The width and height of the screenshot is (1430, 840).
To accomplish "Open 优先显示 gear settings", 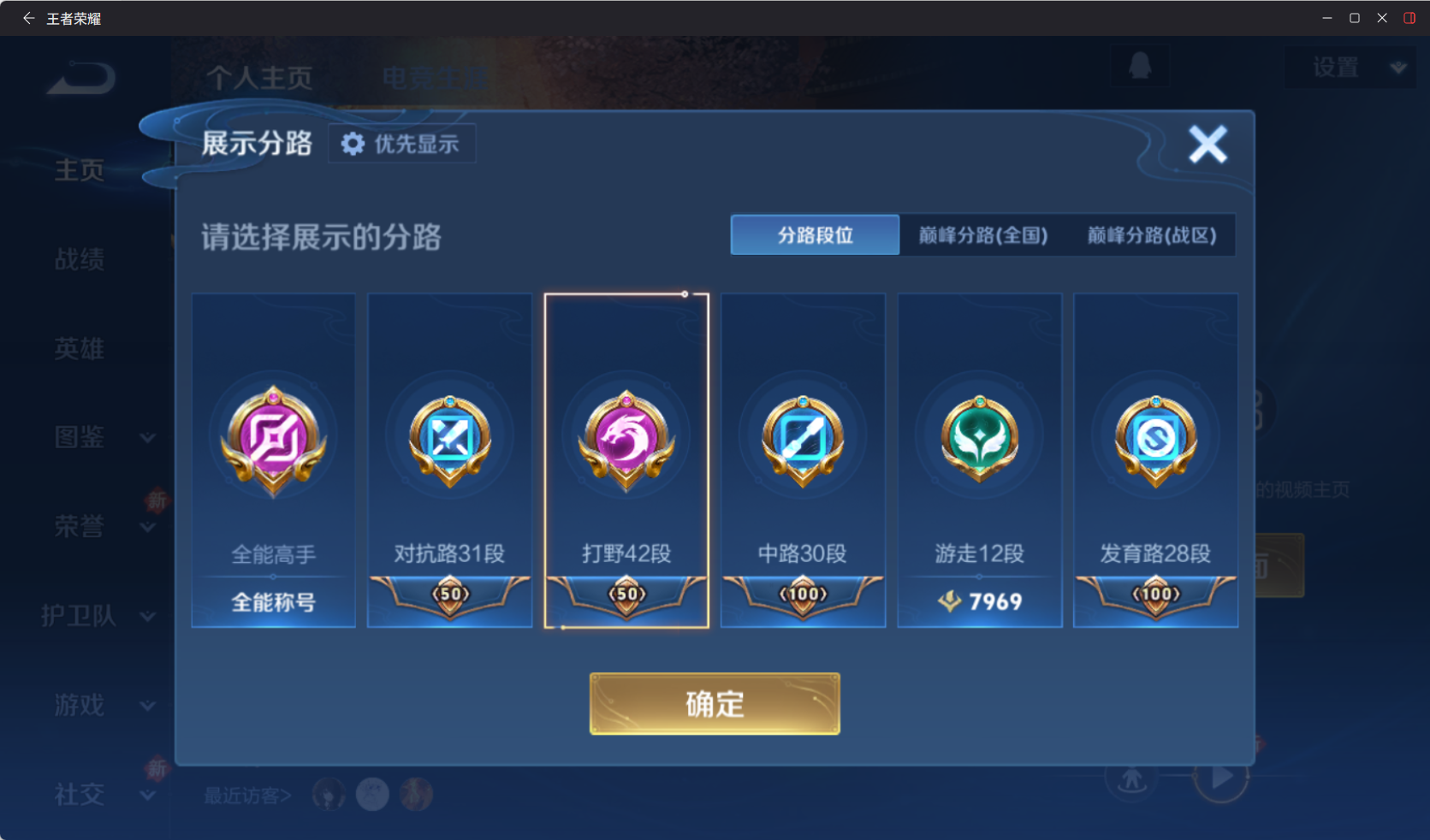I will 401,144.
